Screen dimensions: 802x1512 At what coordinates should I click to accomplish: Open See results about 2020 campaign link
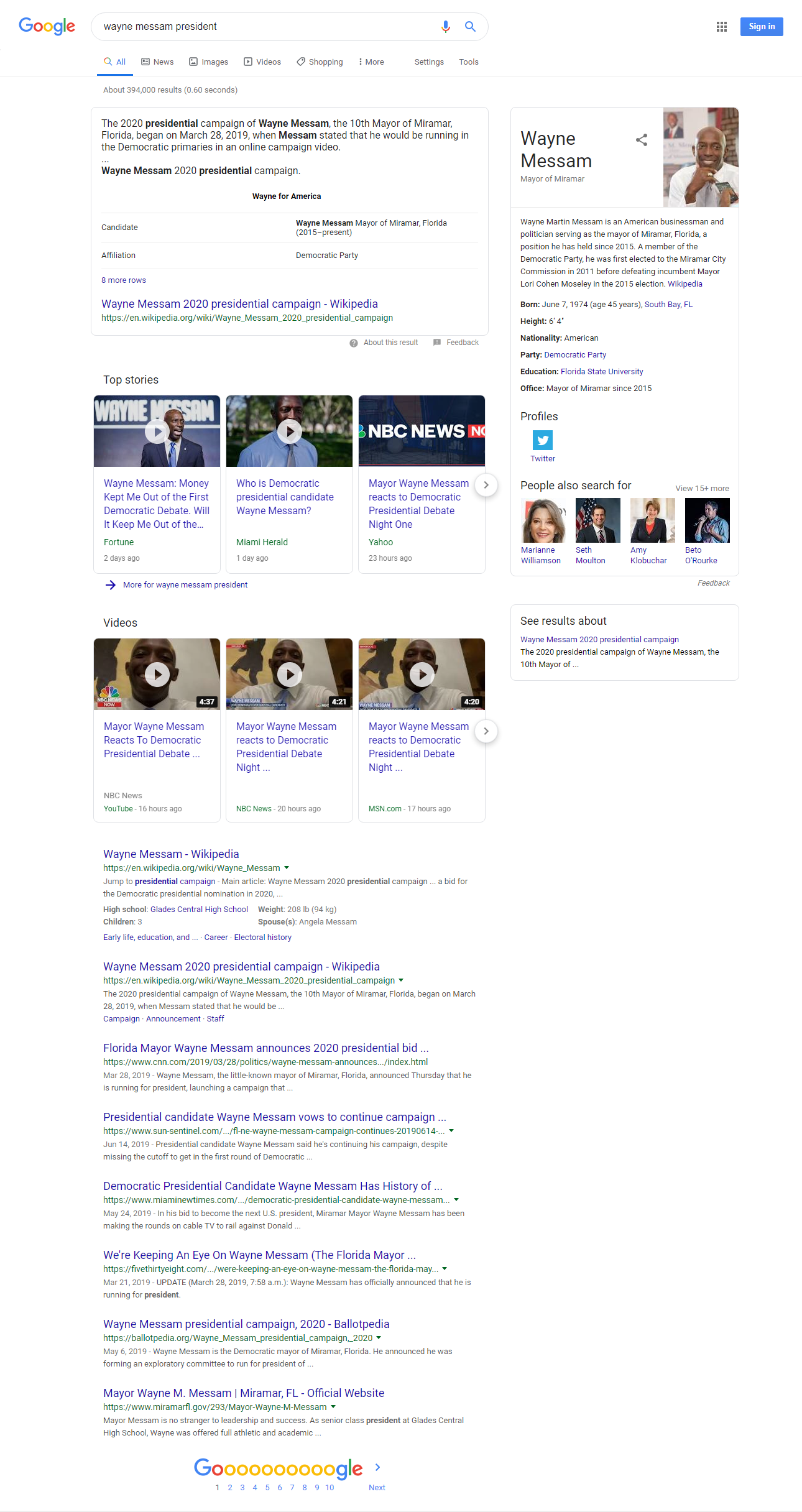(599, 640)
